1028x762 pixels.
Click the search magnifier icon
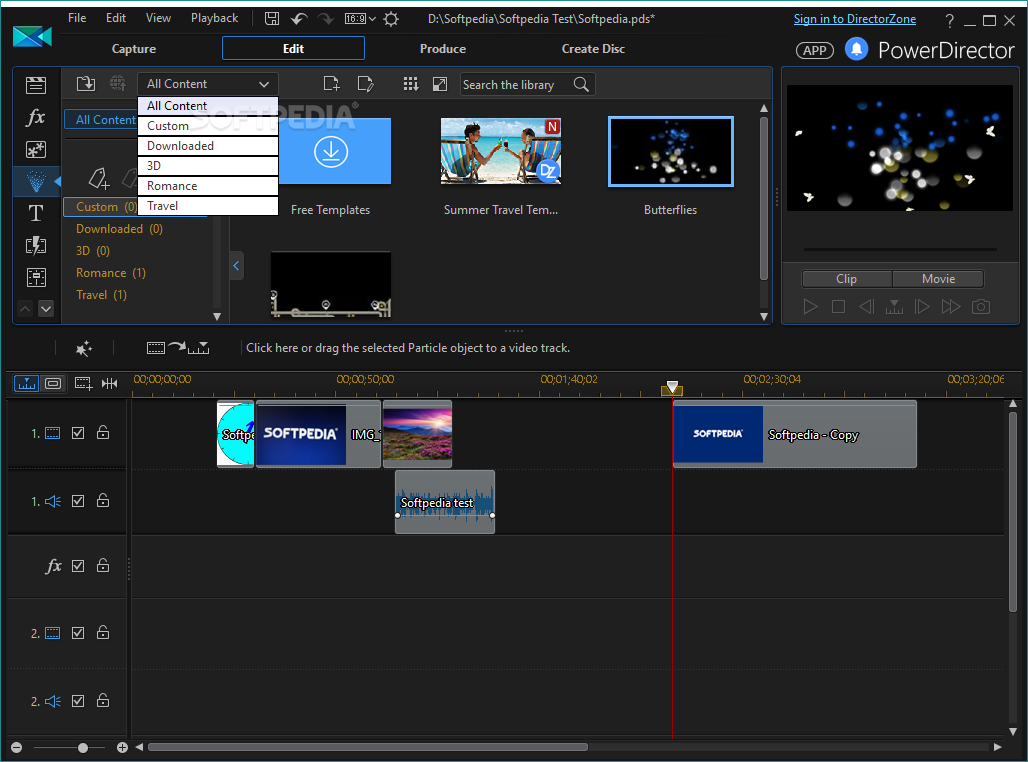581,85
